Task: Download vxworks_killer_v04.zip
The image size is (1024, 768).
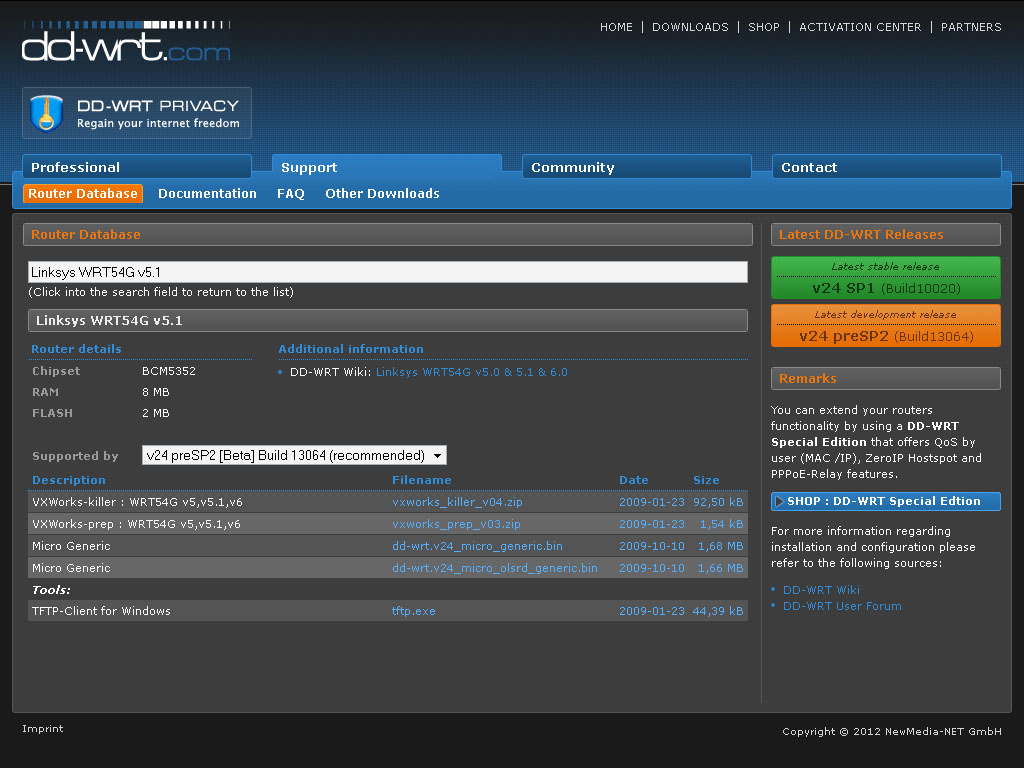Action: click(457, 502)
